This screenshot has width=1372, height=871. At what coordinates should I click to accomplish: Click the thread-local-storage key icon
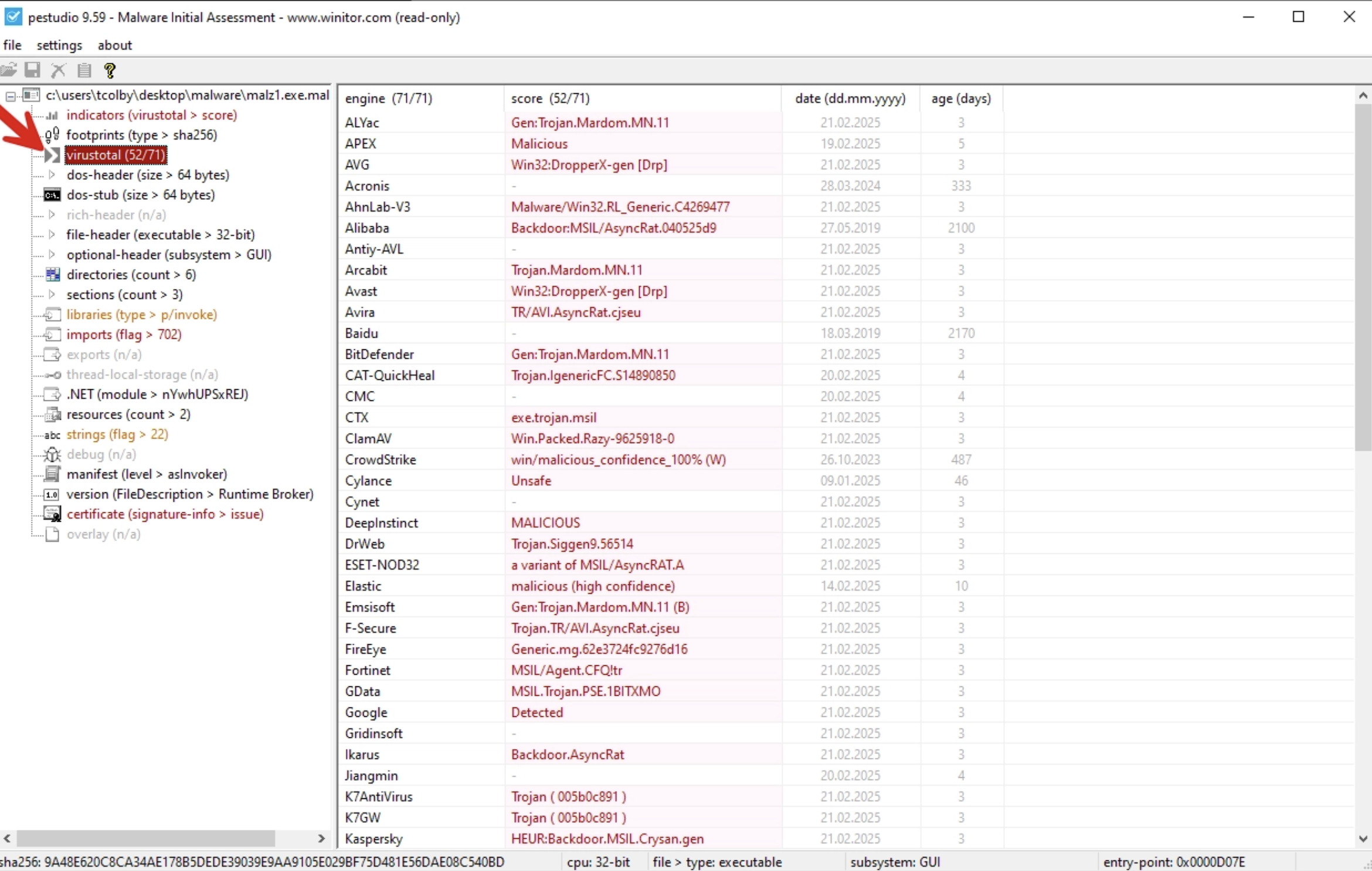tap(53, 375)
